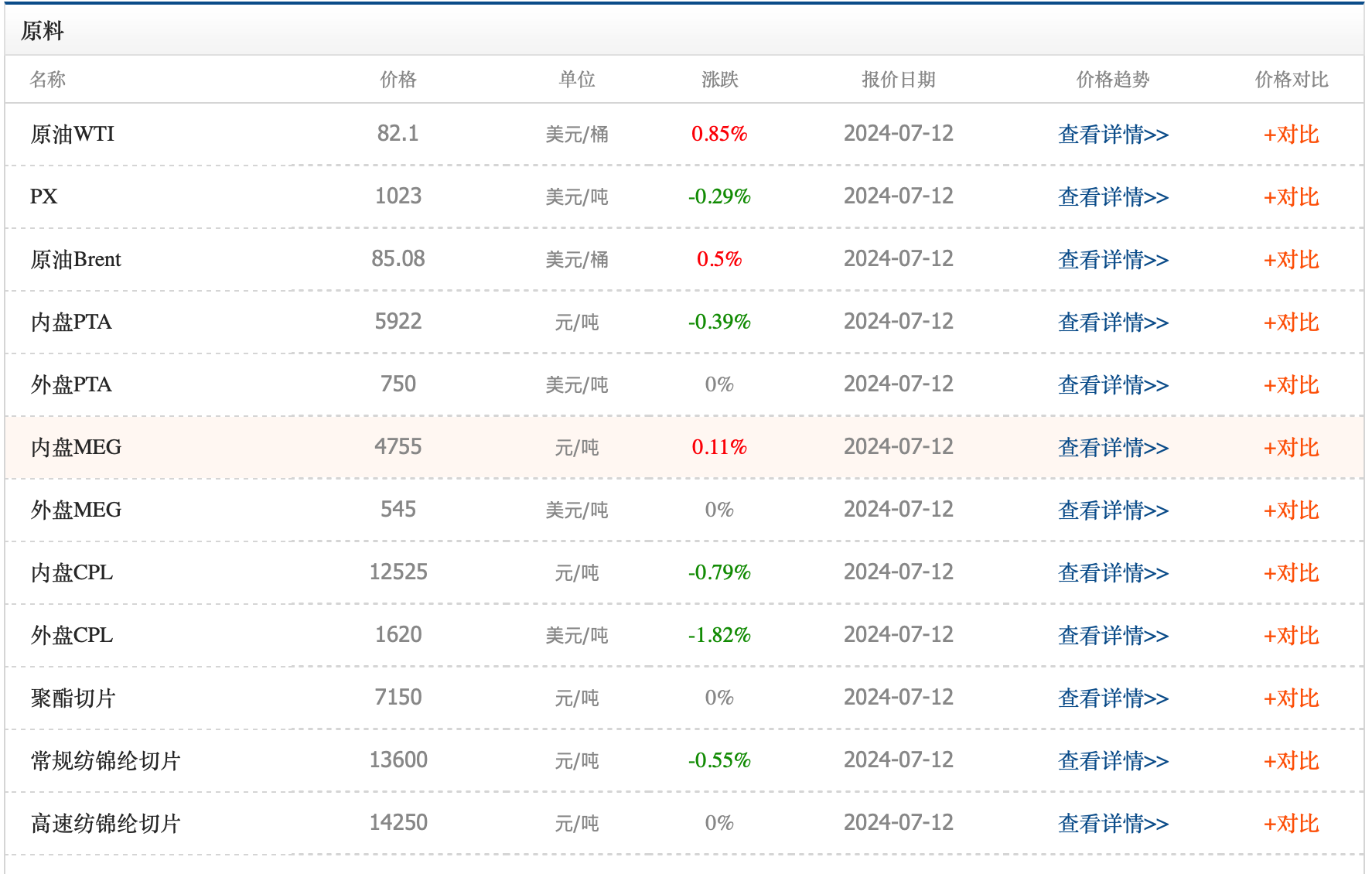Image resolution: width=1372 pixels, height=874 pixels.
Task: View 外盘PTA price trend details
Action: pos(1112,385)
